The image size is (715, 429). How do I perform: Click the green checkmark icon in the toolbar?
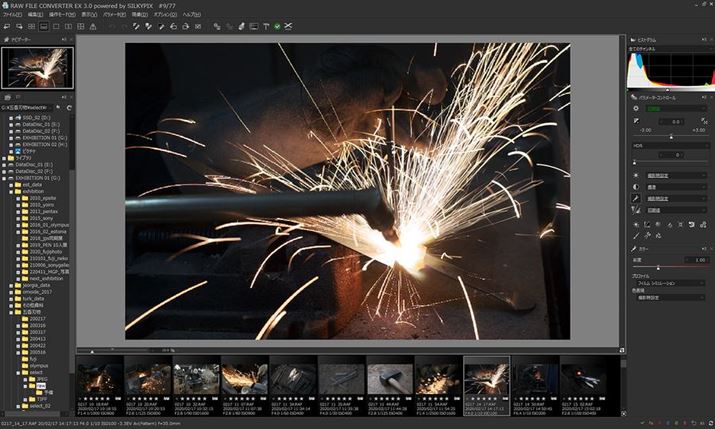click(x=277, y=26)
